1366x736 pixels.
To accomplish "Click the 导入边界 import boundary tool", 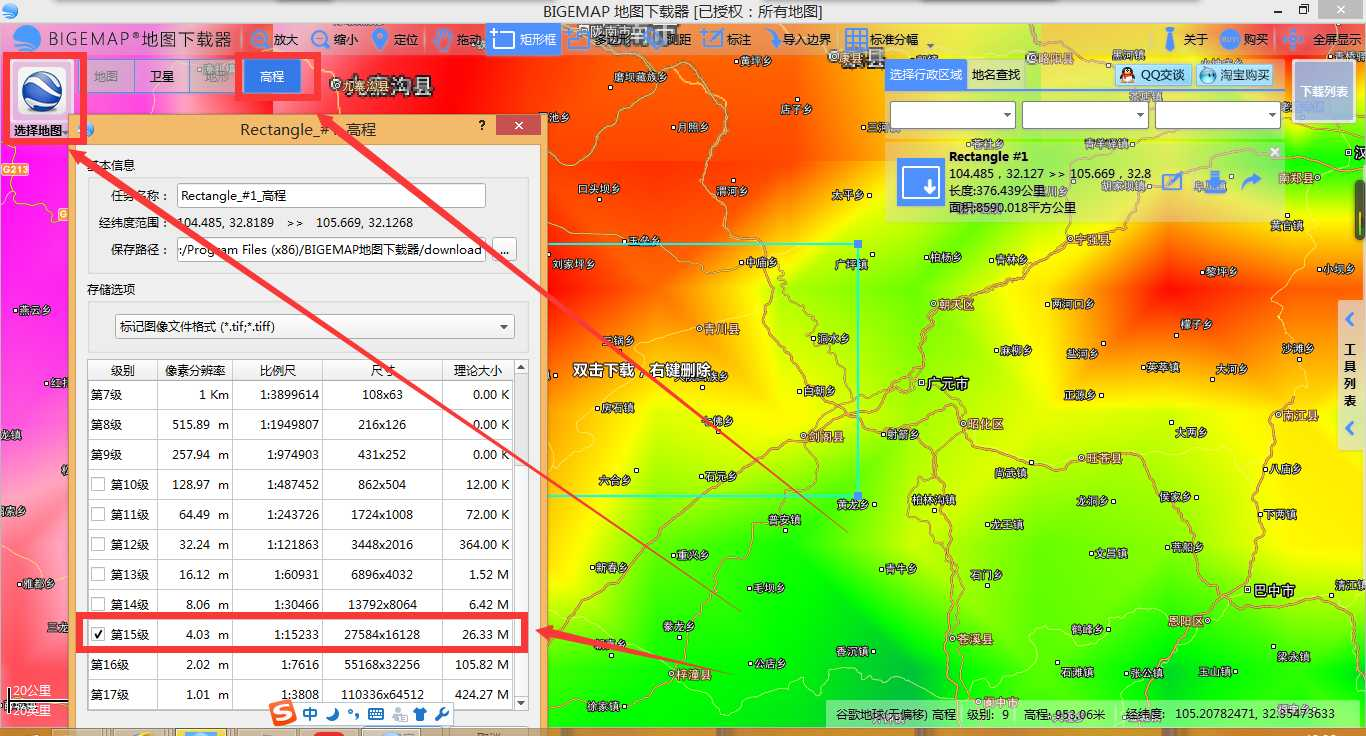I will tap(798, 40).
